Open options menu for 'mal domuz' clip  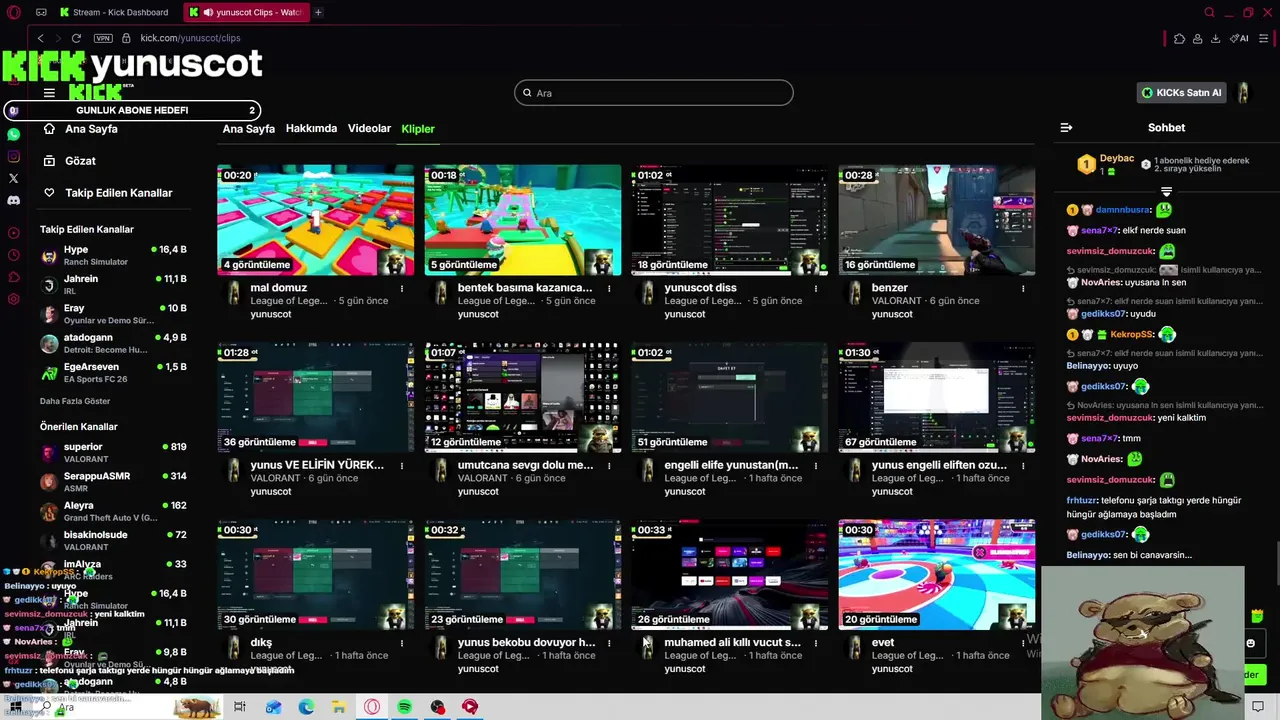[402, 288]
